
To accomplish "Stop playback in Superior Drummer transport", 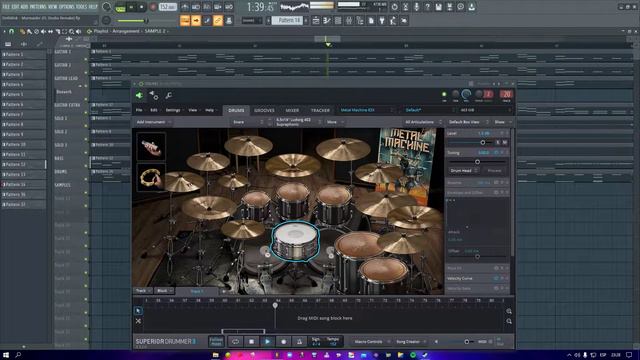I will click(251, 342).
